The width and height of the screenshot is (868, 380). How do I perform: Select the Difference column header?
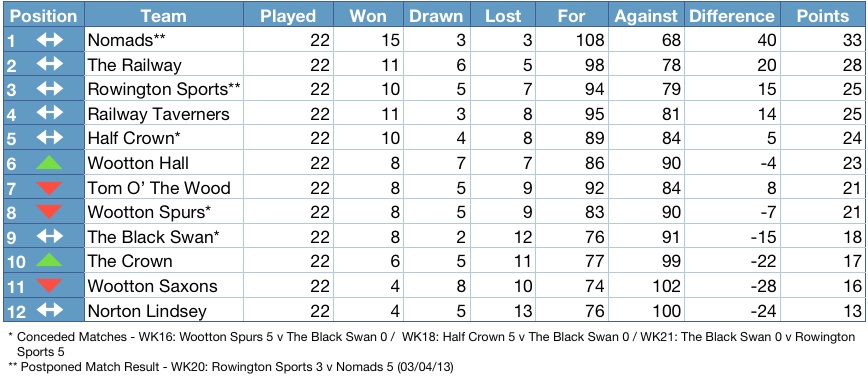click(x=731, y=16)
